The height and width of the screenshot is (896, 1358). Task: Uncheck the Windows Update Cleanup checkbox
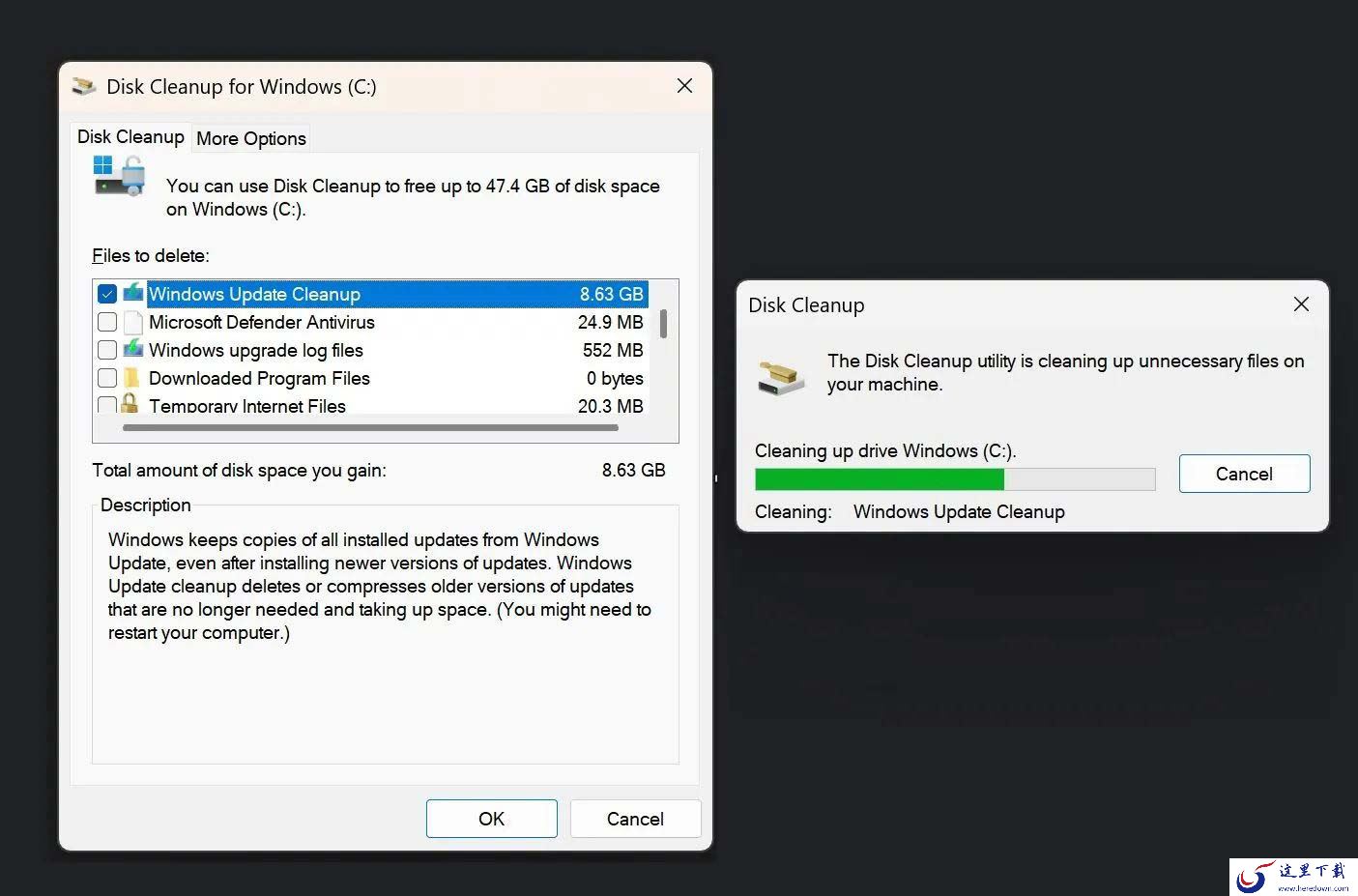[107, 294]
